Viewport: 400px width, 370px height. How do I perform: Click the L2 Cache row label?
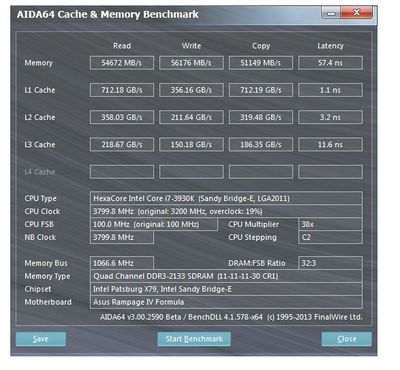click(x=40, y=117)
